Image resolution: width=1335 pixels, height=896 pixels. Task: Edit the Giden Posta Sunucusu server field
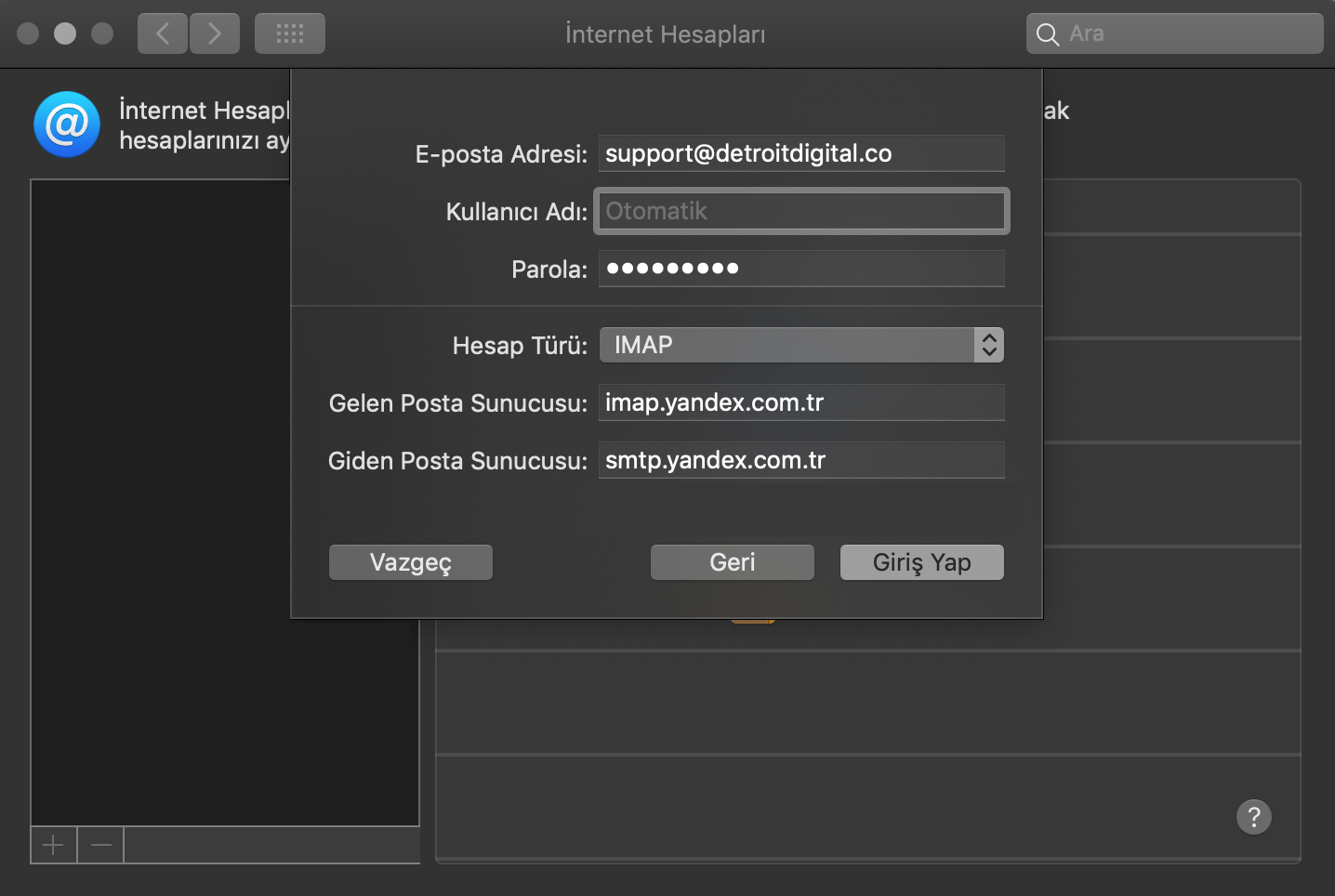coord(801,460)
